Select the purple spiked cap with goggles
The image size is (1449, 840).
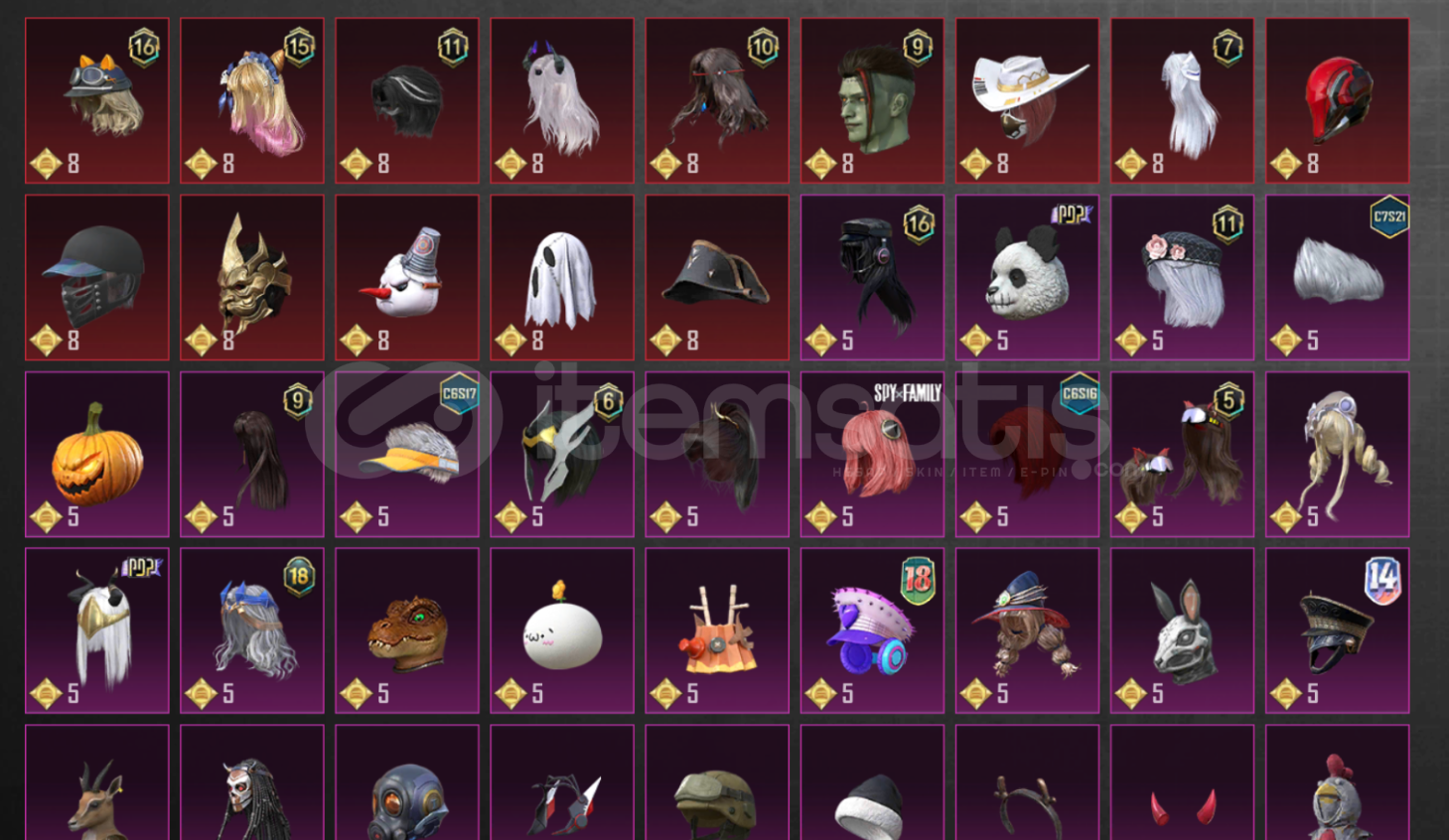pyautogui.click(x=872, y=630)
